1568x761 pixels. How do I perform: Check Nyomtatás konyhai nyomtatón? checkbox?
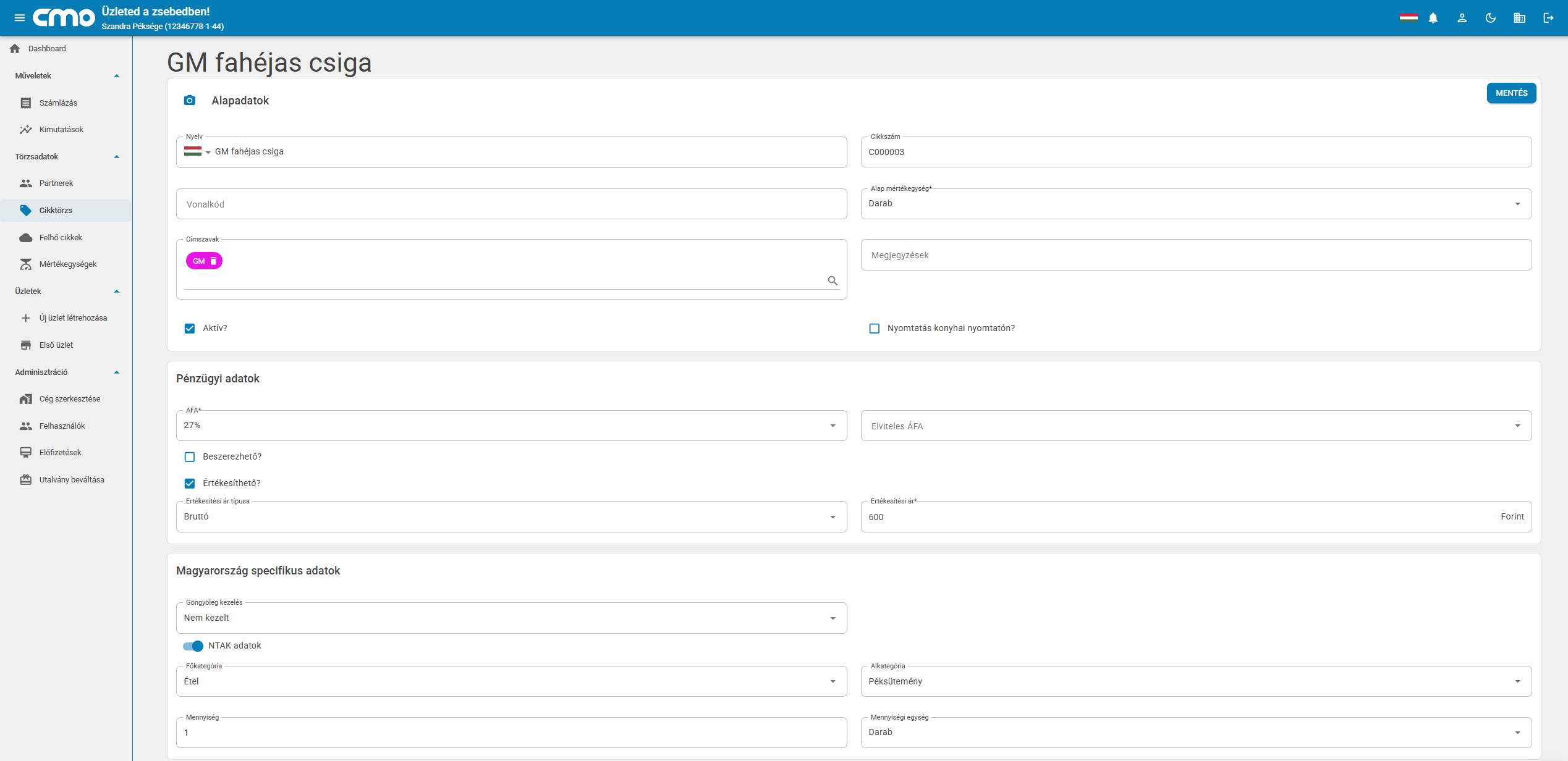(874, 328)
